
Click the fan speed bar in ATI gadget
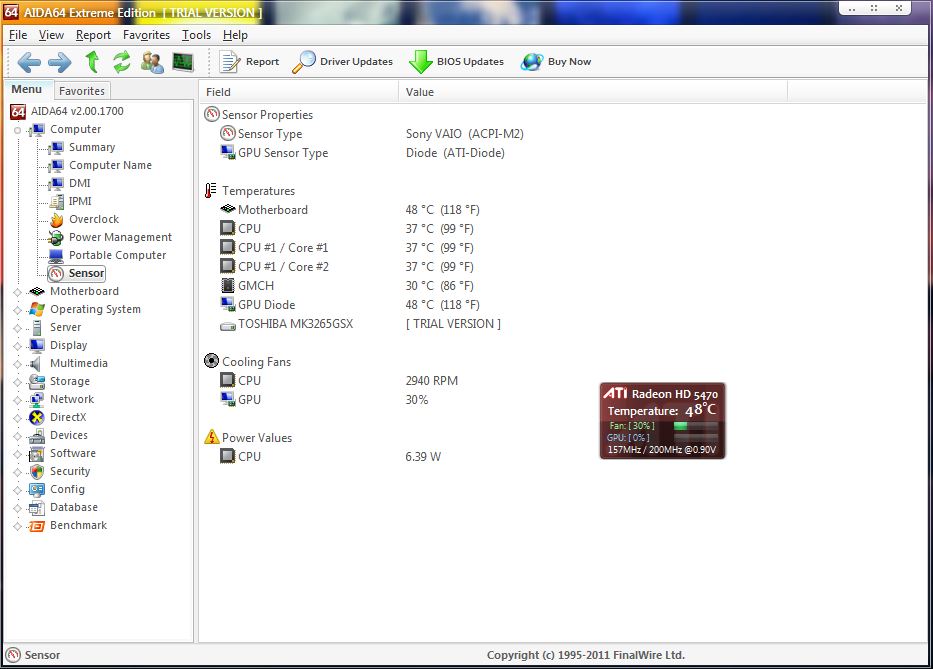[x=695, y=426]
